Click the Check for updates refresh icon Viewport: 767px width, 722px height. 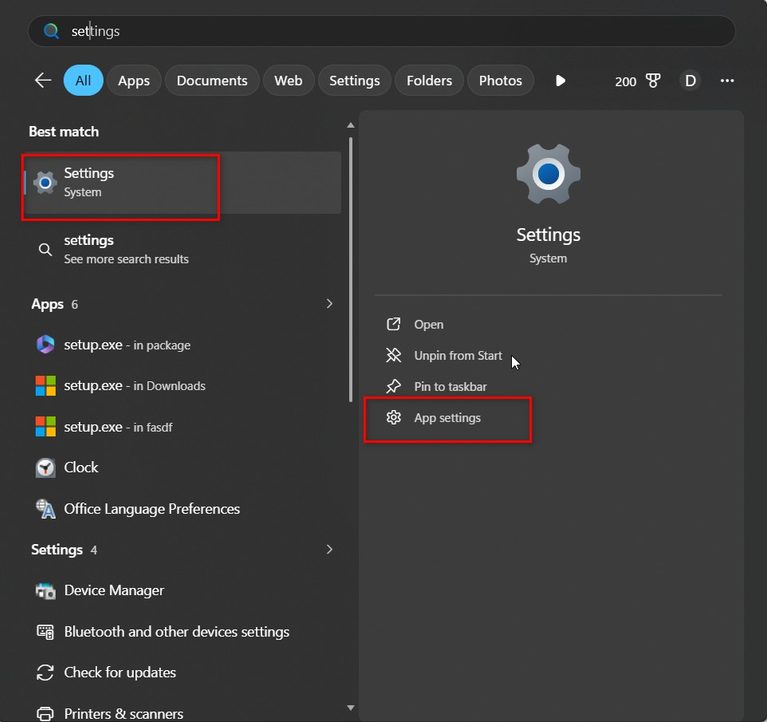coord(45,672)
